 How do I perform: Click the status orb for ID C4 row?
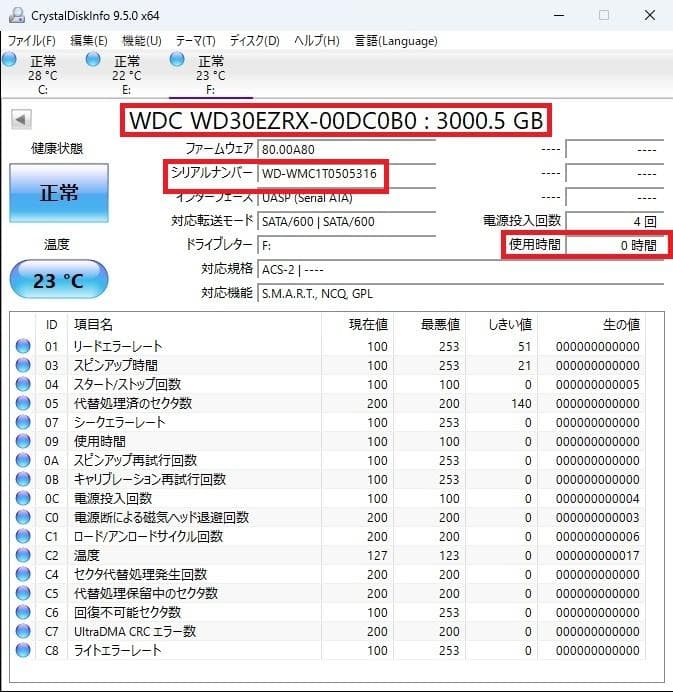23,574
